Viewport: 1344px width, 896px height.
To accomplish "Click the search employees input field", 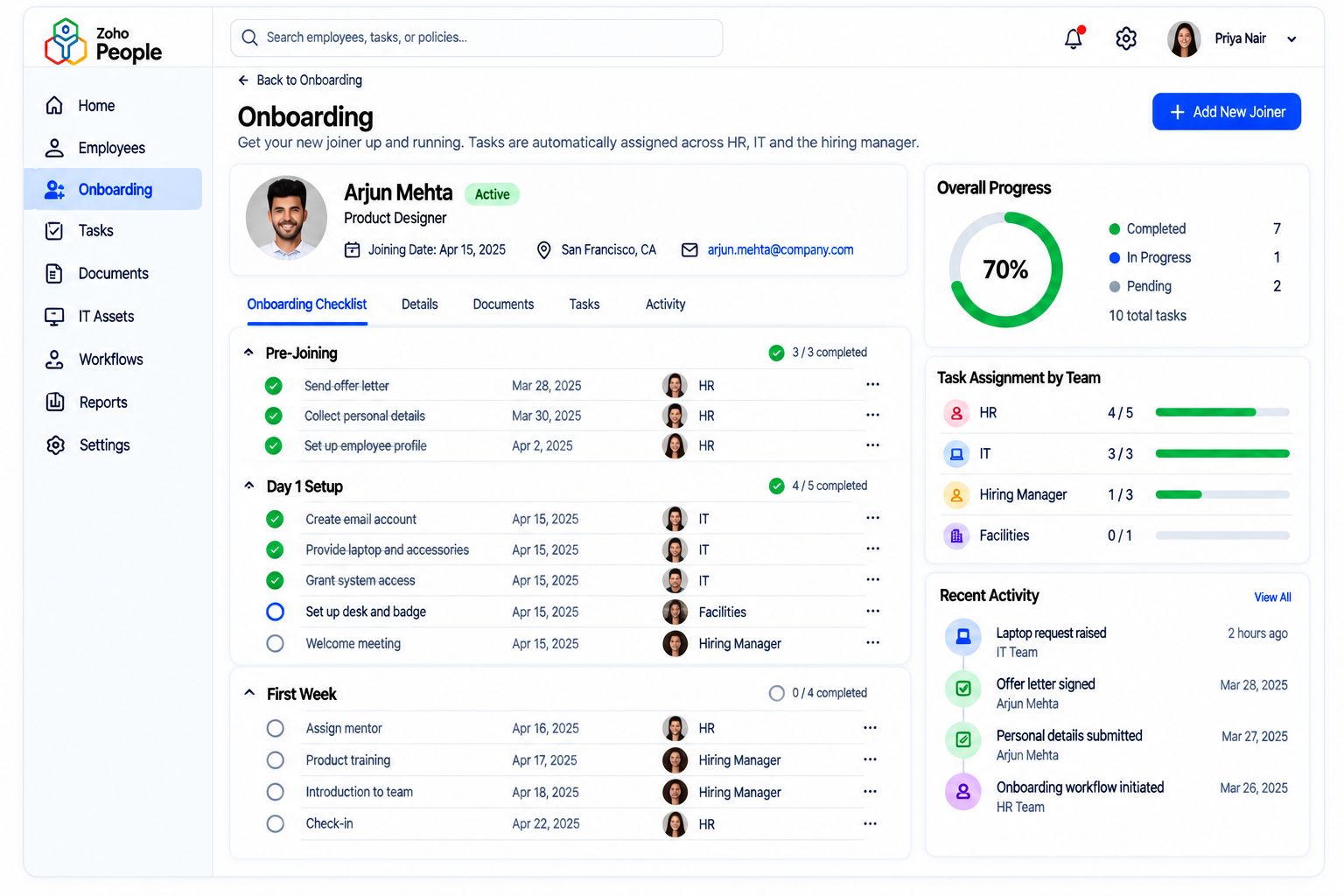I will [477, 38].
